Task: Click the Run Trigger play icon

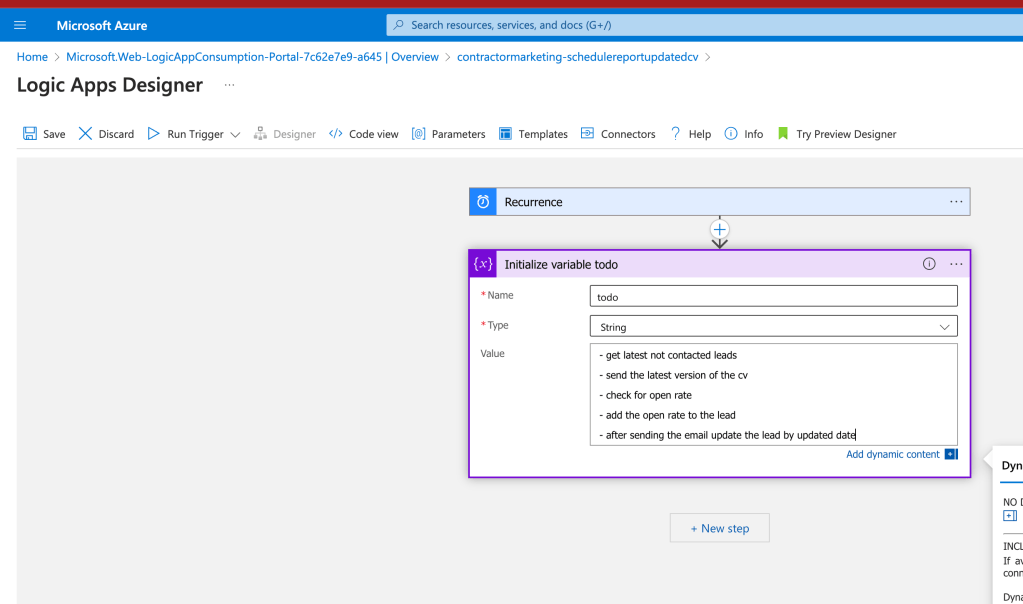Action: point(153,134)
